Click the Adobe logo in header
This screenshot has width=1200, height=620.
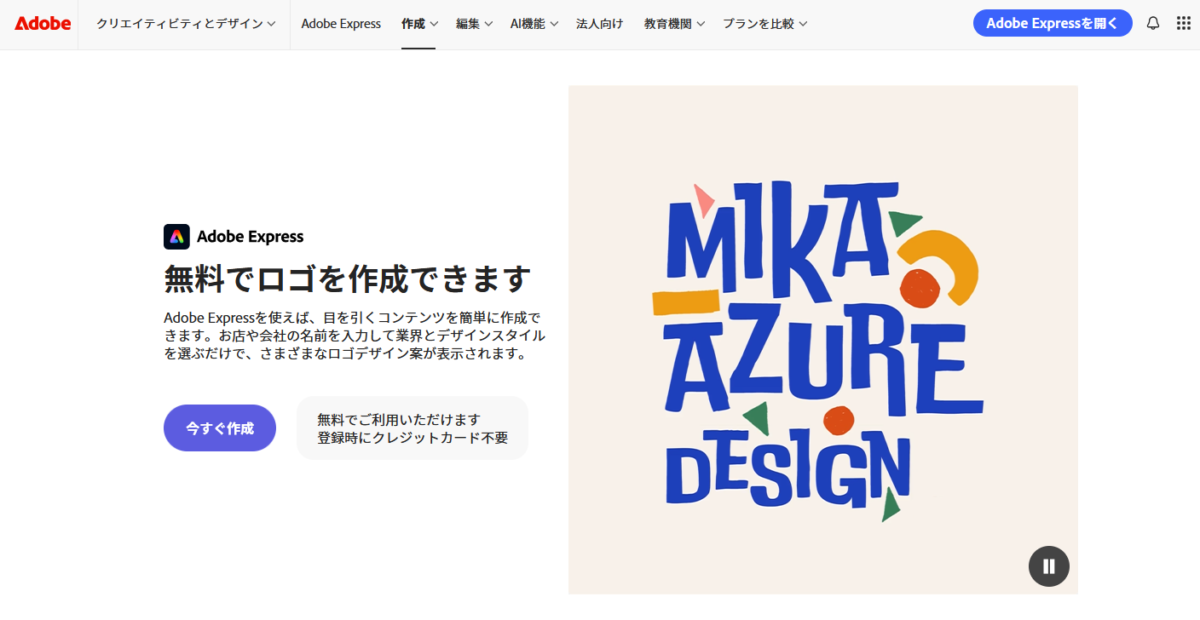(x=43, y=23)
